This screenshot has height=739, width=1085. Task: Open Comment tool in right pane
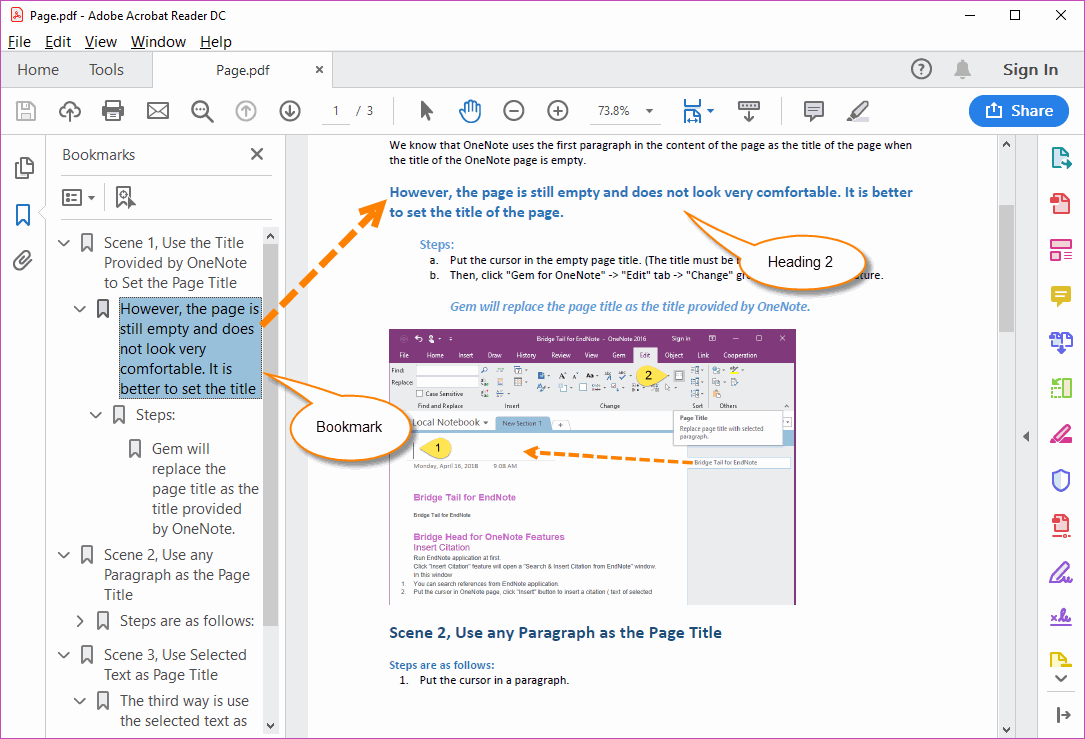tap(1061, 296)
